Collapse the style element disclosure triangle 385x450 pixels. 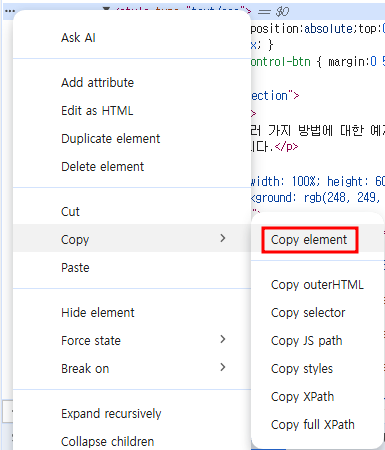tap(106, 9)
